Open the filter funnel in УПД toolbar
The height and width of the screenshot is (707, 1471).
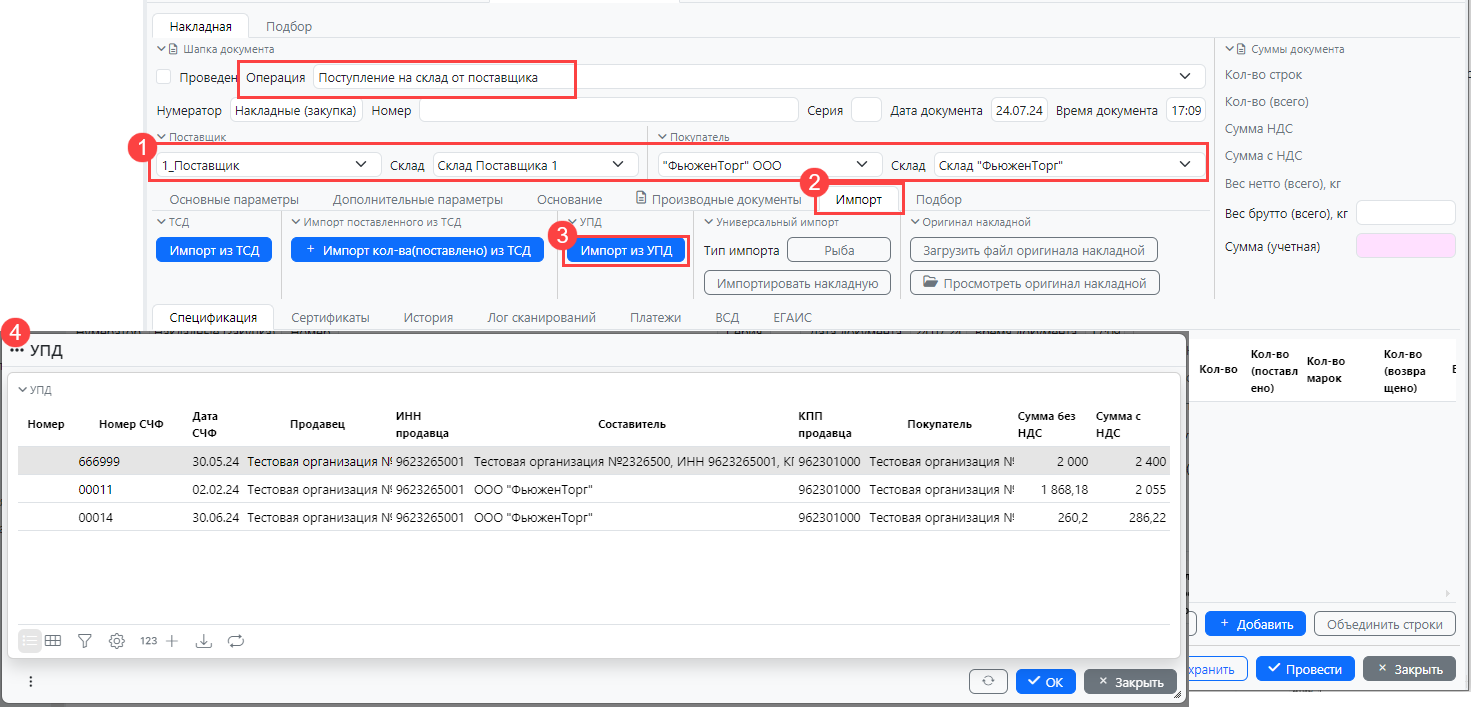click(85, 641)
